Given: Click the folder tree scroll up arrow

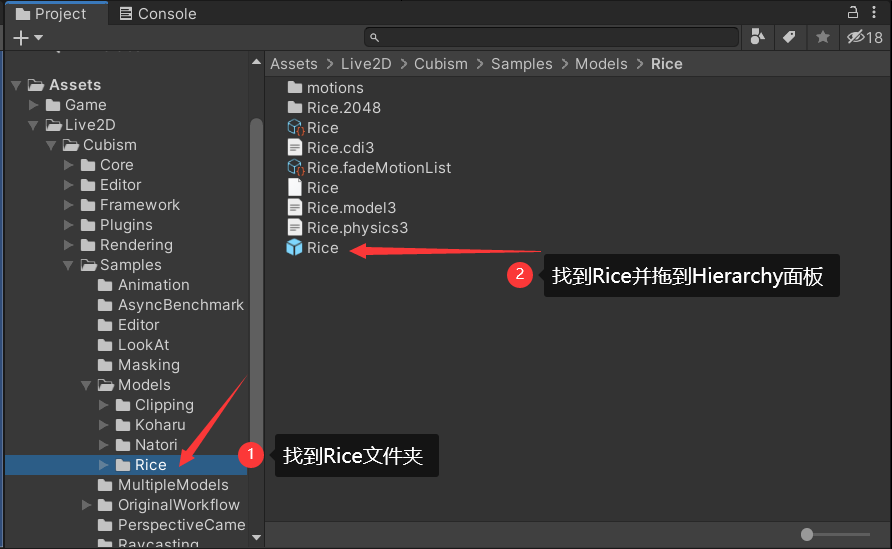Looking at the screenshot, I should point(257,62).
